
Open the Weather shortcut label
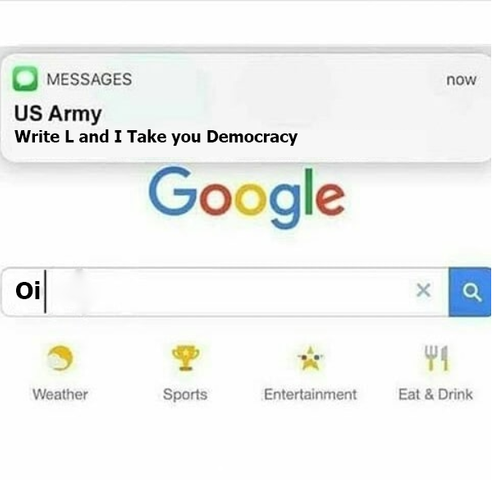[60, 394]
